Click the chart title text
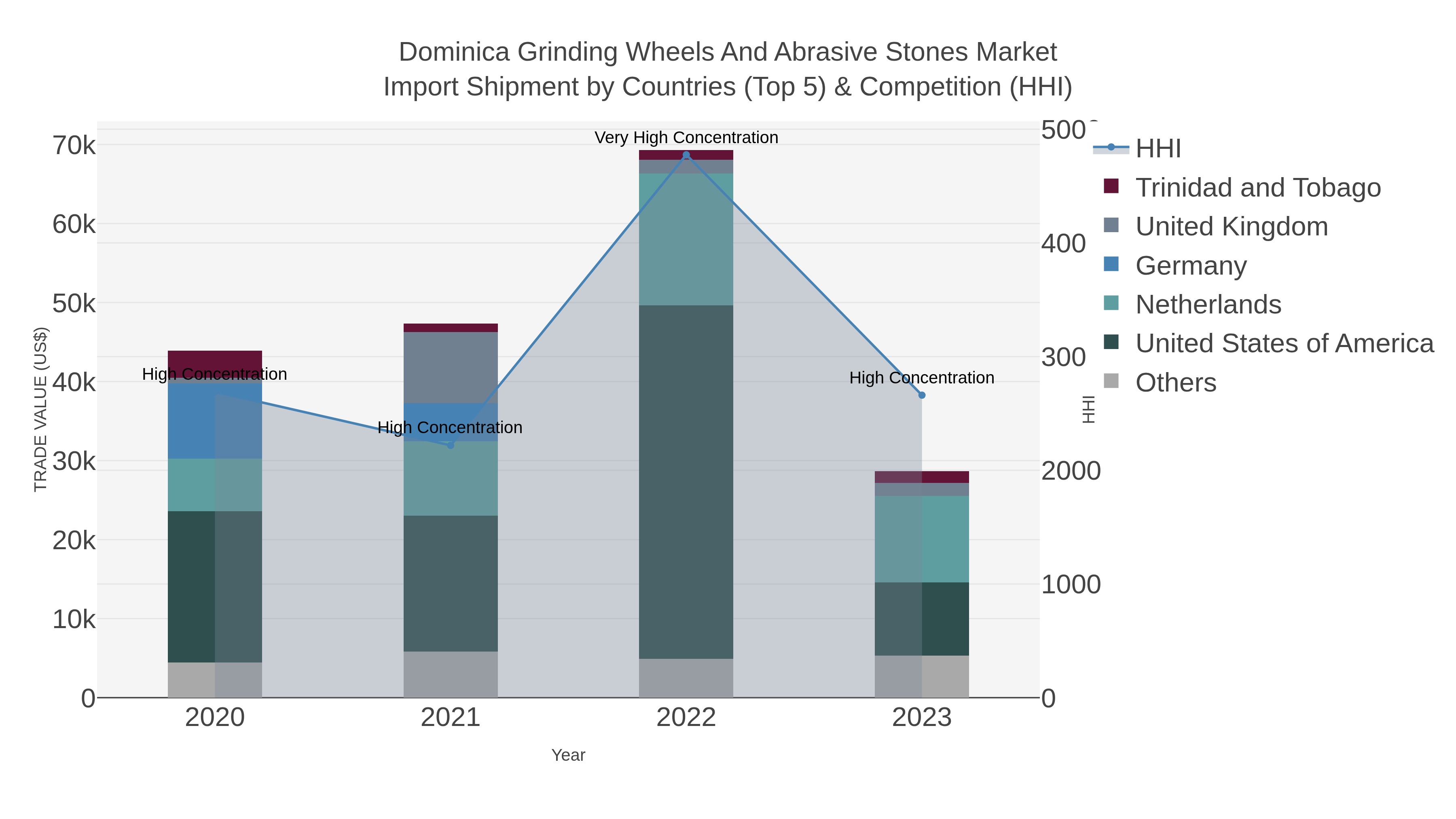The height and width of the screenshot is (819, 1456). [728, 69]
